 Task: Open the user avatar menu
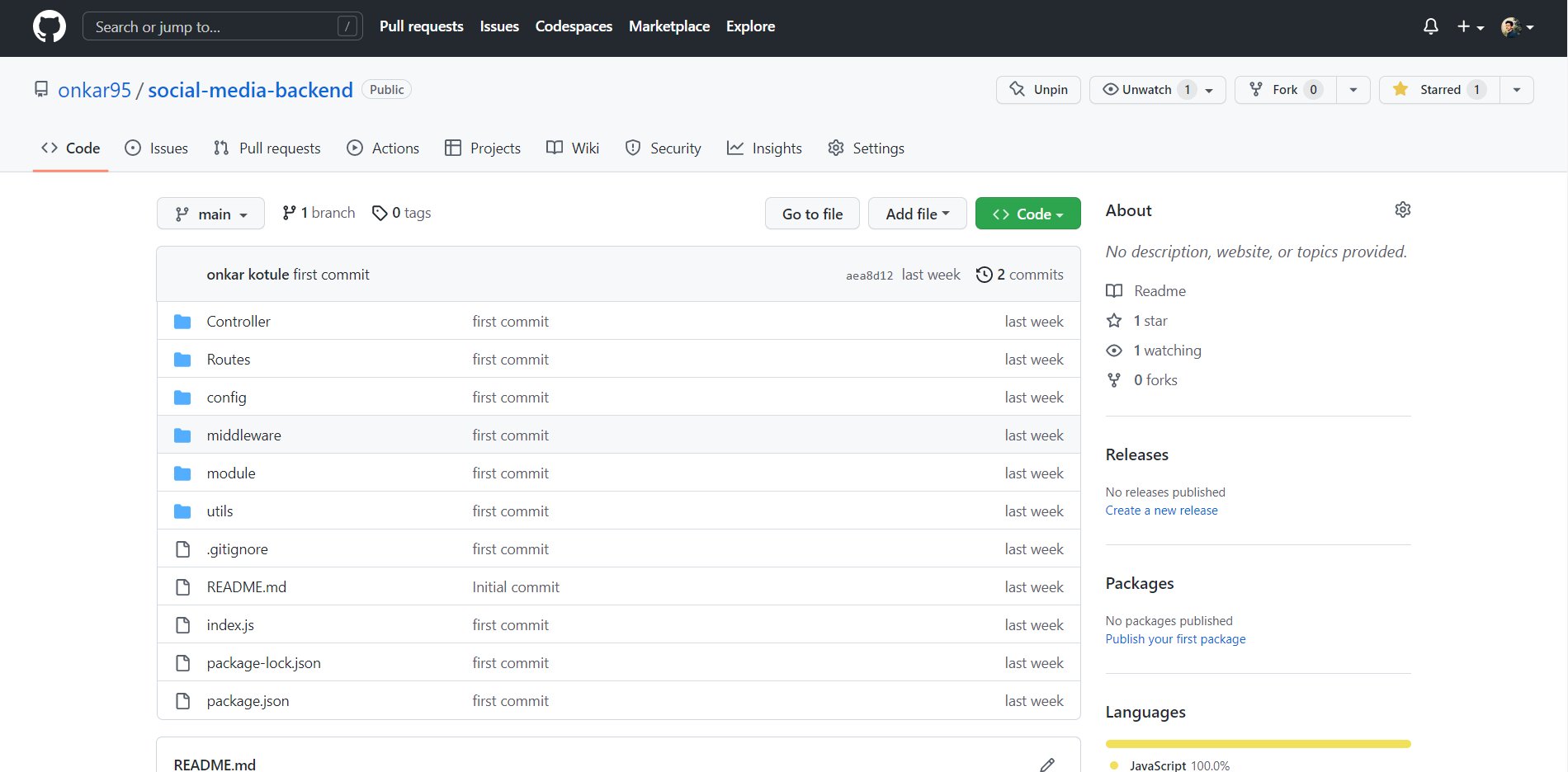point(1518,26)
